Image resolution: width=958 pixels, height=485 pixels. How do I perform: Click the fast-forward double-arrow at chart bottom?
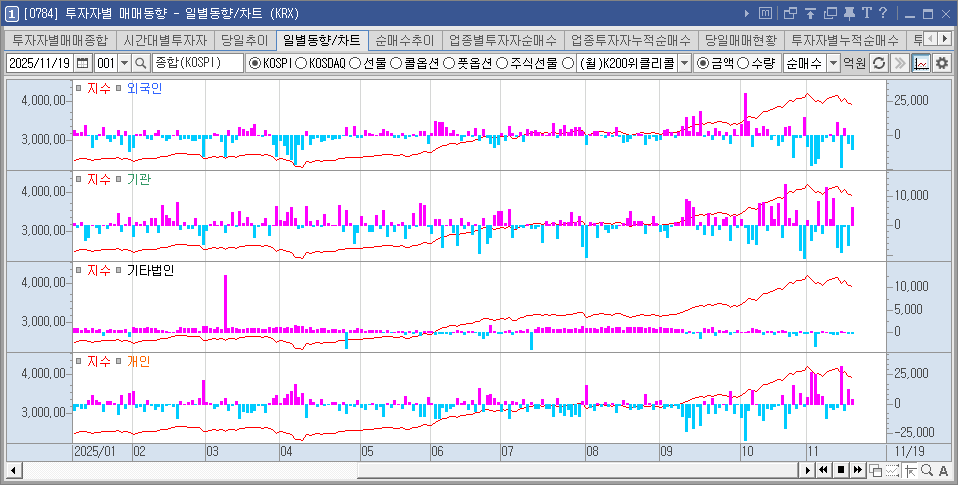click(x=858, y=470)
